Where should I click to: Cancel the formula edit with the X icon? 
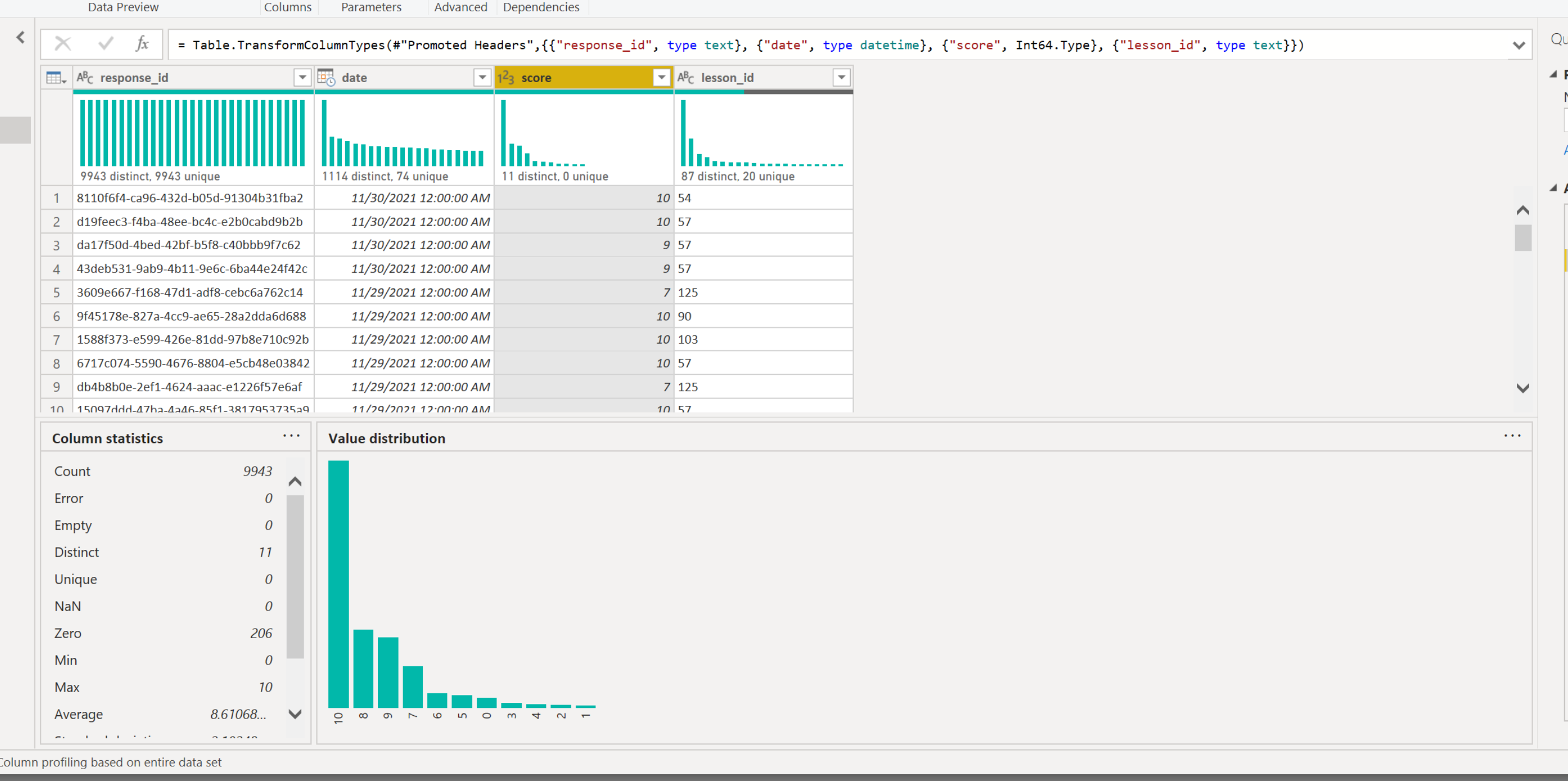(63, 44)
